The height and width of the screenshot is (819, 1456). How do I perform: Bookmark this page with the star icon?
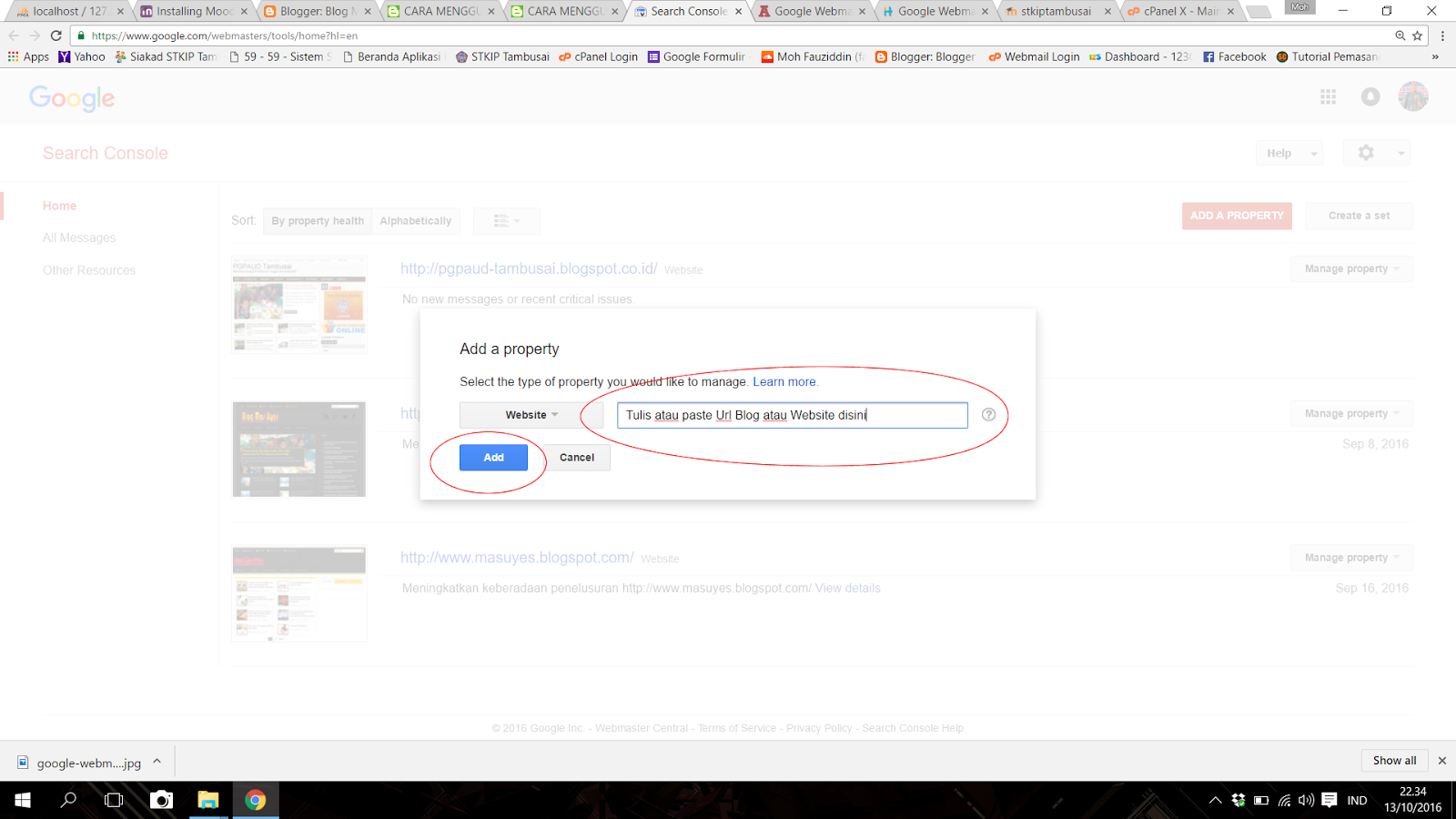click(x=1417, y=35)
